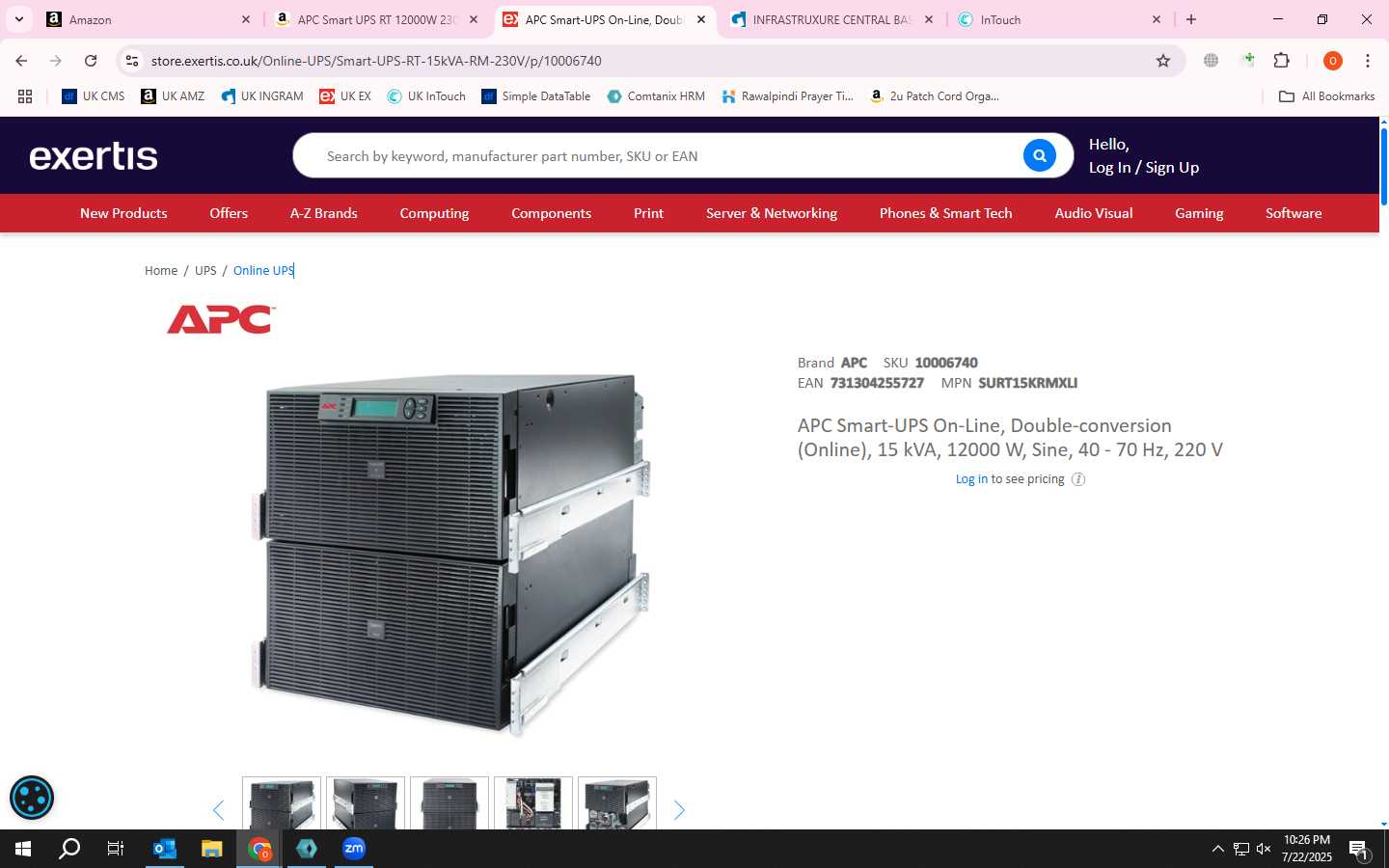1389x868 pixels.
Task: Open Chrome extensions puzzle icon
Action: point(1282,61)
